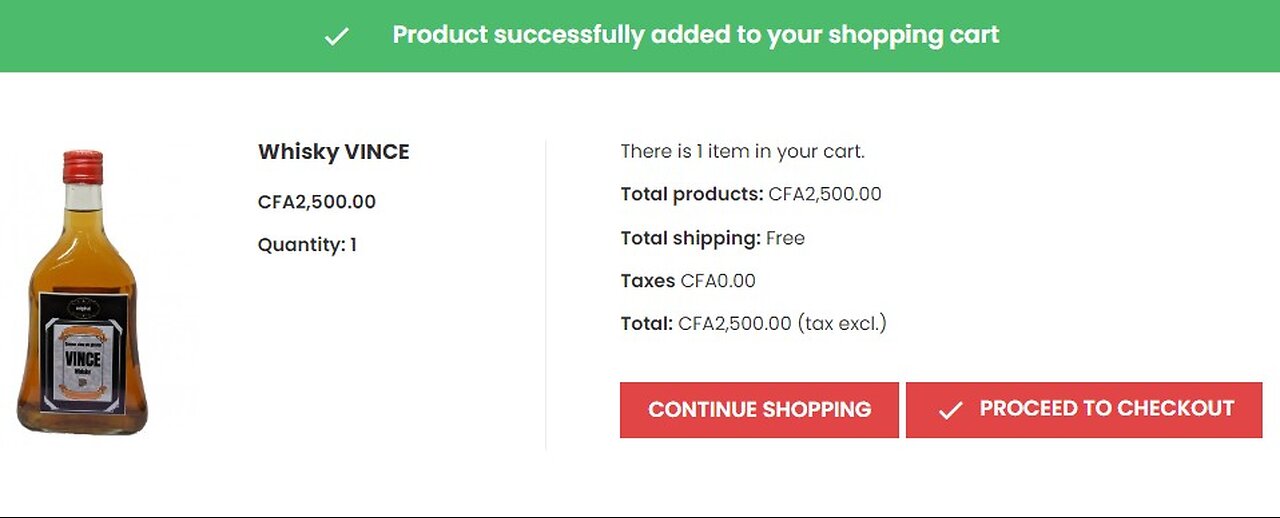Click the CFA0.00 taxes amount
1280x518 pixels.
coord(718,281)
